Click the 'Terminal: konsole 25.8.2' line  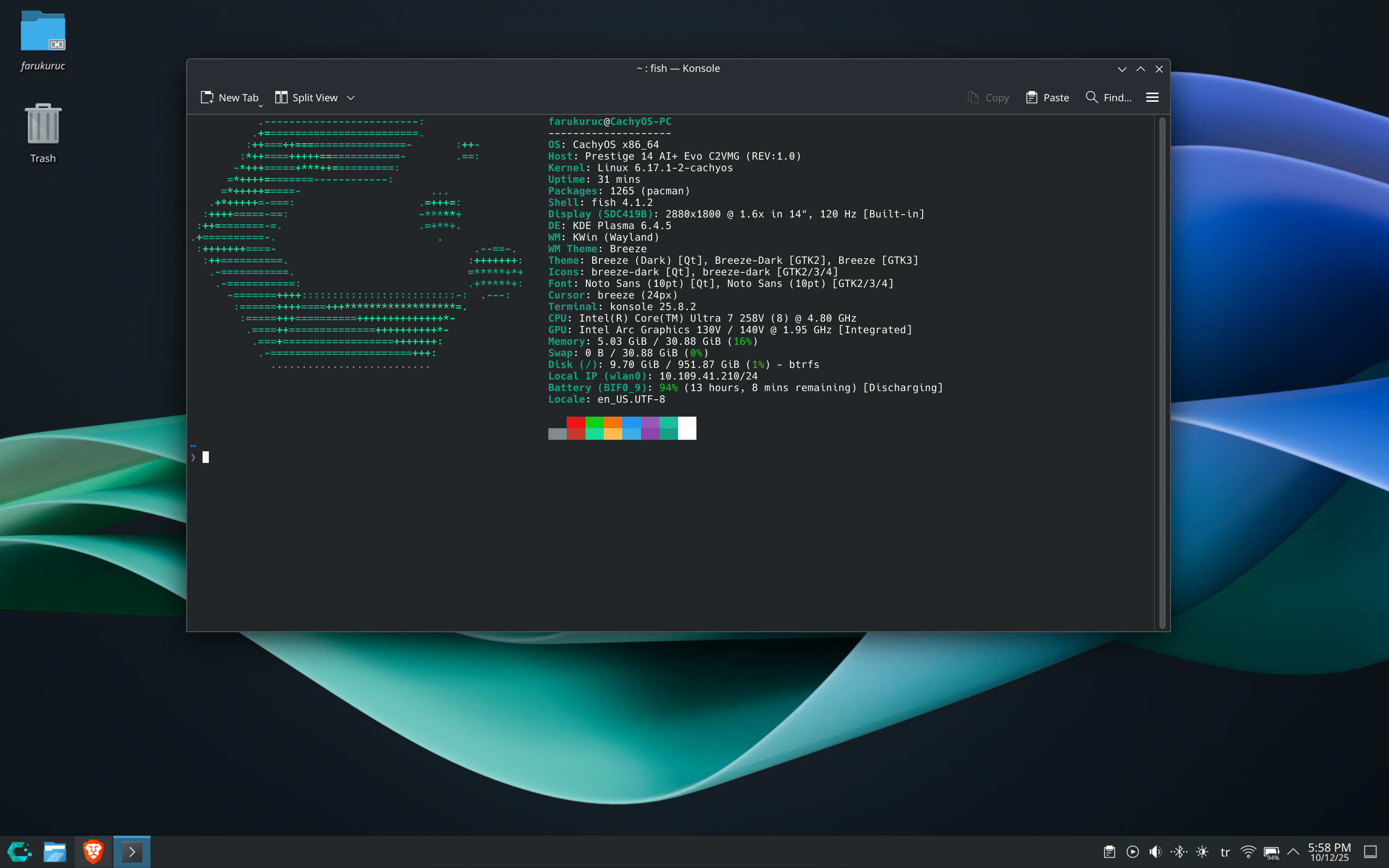622,307
